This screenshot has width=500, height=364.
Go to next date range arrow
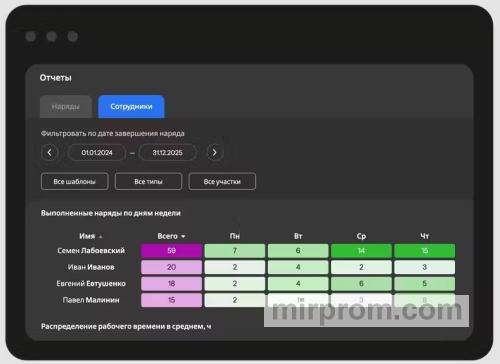coord(215,153)
